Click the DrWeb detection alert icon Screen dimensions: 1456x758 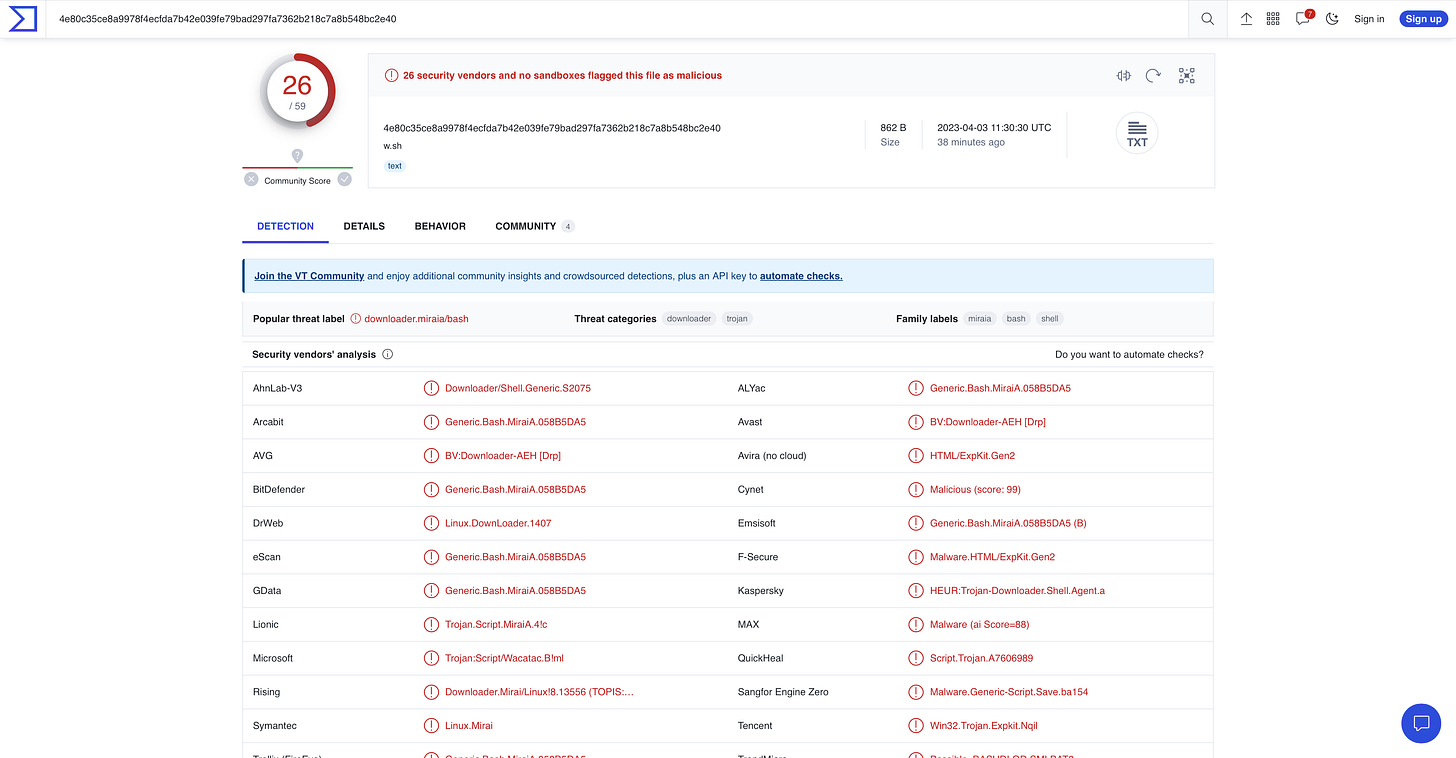coord(431,523)
